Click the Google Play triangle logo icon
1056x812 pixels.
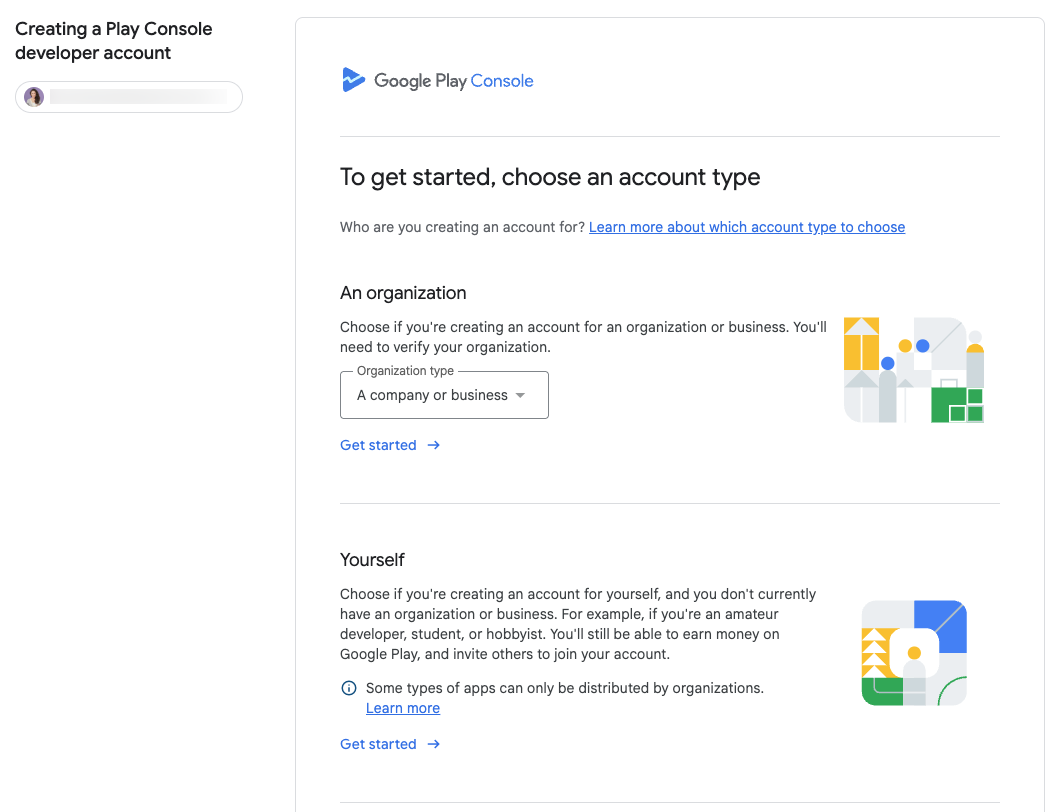[x=354, y=80]
